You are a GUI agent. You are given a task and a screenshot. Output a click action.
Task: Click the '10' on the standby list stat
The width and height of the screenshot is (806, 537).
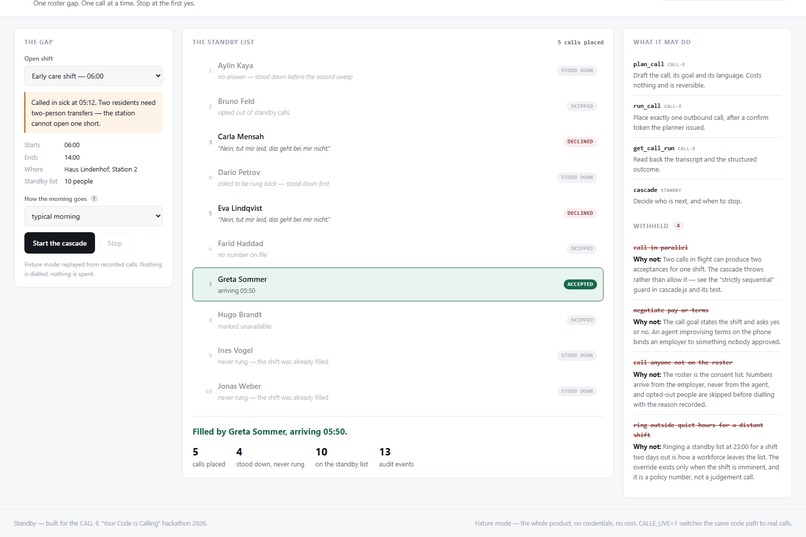coord(341,457)
